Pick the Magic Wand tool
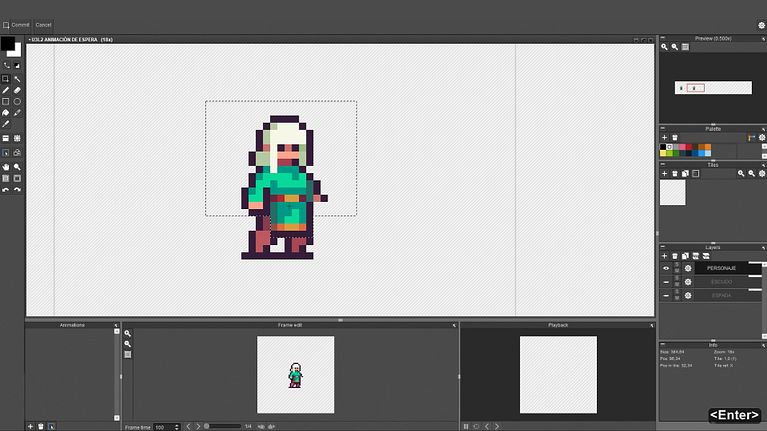Image resolution: width=767 pixels, height=431 pixels. tap(17, 78)
